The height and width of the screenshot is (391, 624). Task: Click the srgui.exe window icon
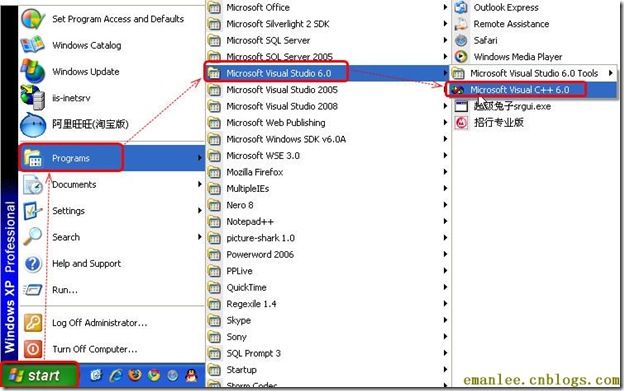[461, 106]
